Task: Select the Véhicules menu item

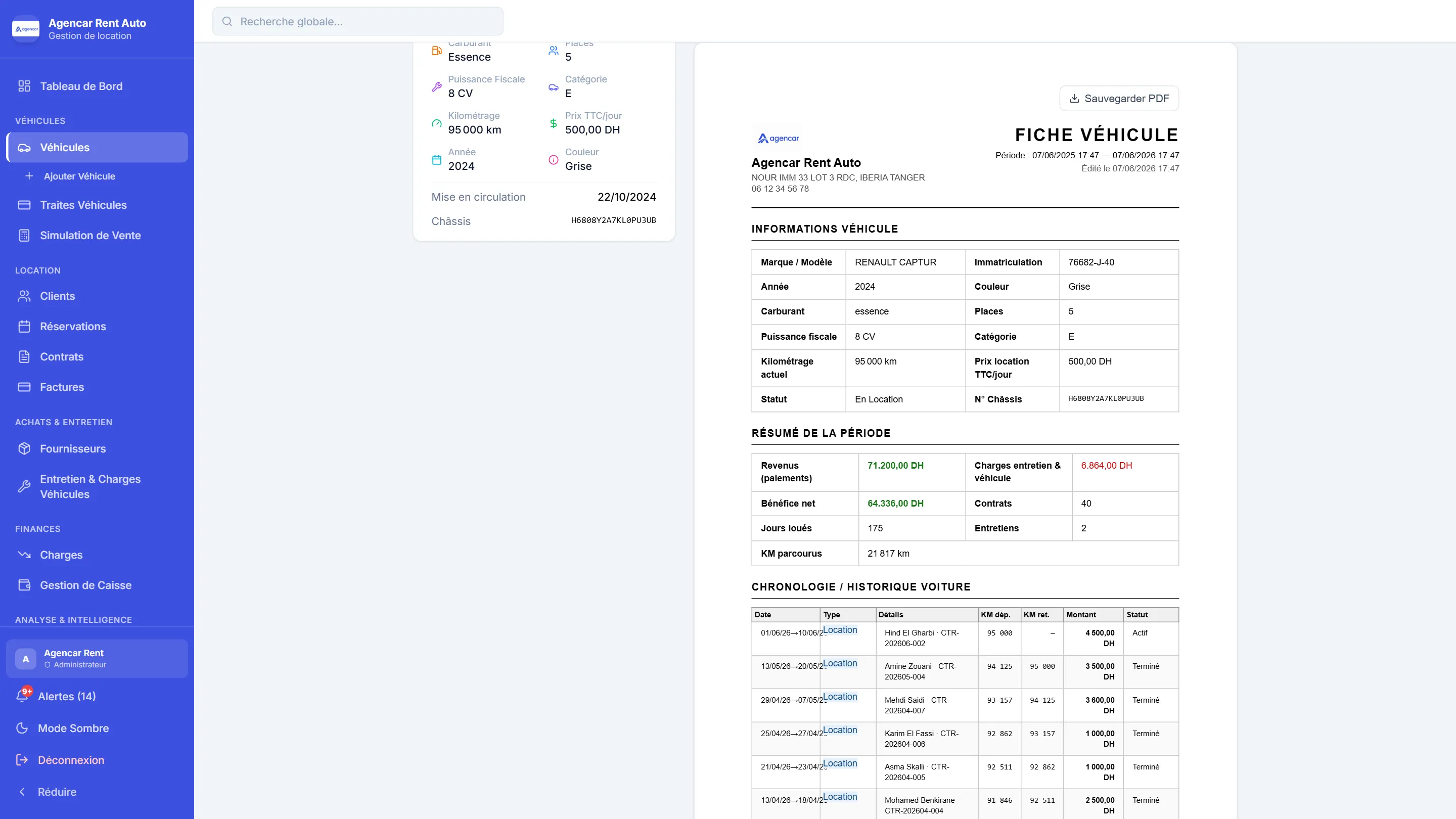Action: point(97,148)
